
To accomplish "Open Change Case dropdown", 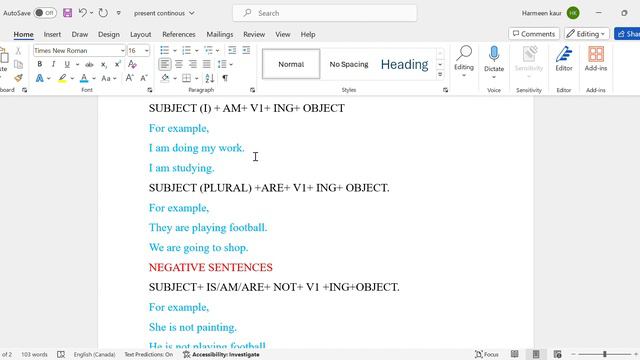I will click(x=109, y=78).
